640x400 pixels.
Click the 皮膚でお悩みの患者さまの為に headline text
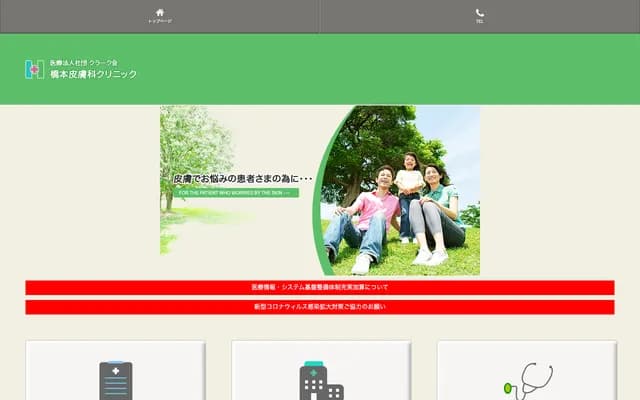(x=243, y=179)
